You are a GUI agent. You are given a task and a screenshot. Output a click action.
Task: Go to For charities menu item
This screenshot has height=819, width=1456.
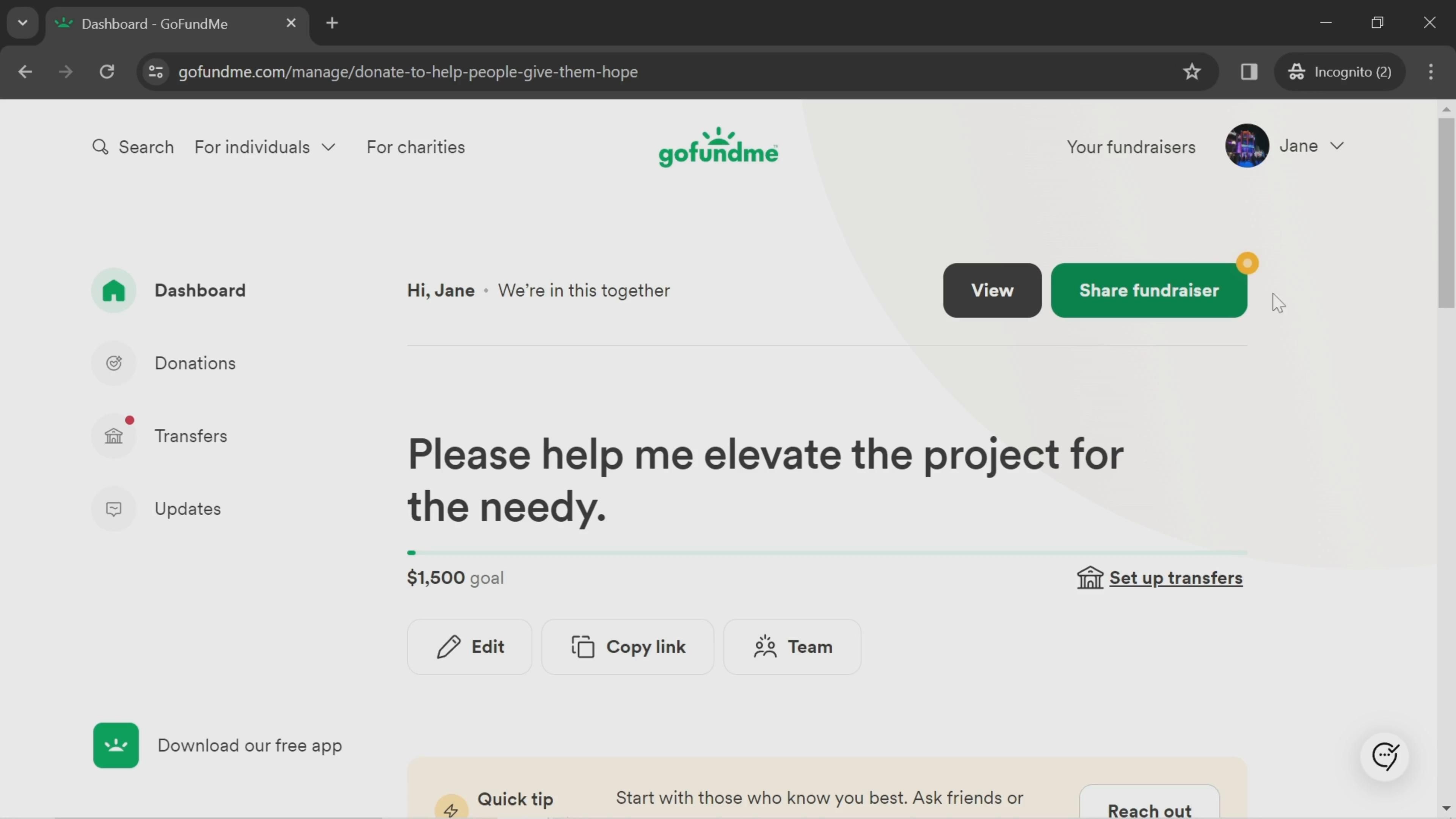click(416, 147)
